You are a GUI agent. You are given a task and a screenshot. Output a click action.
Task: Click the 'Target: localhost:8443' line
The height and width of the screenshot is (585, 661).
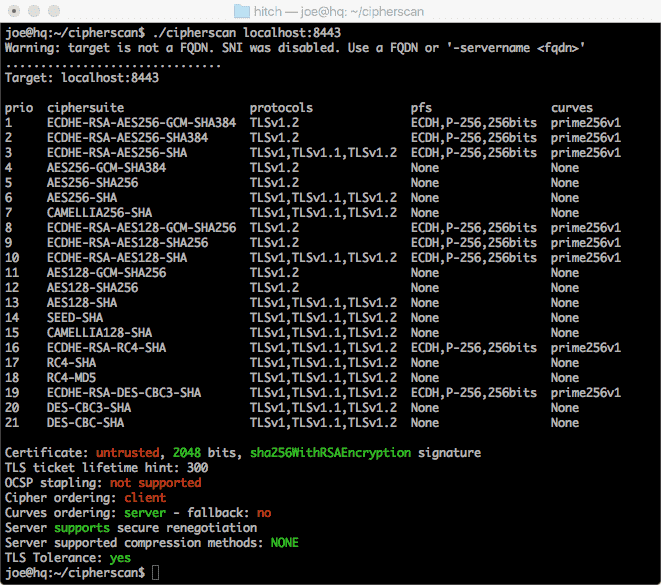82,78
